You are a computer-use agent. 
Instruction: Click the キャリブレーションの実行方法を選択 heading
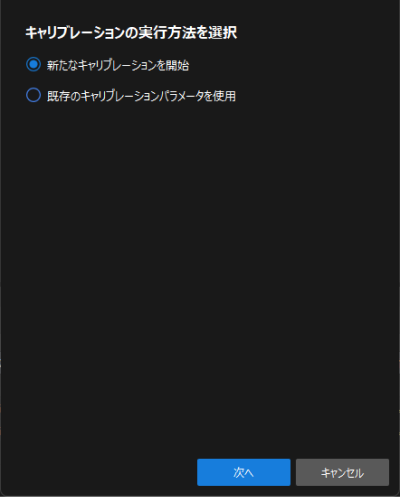pyautogui.click(x=131, y=33)
